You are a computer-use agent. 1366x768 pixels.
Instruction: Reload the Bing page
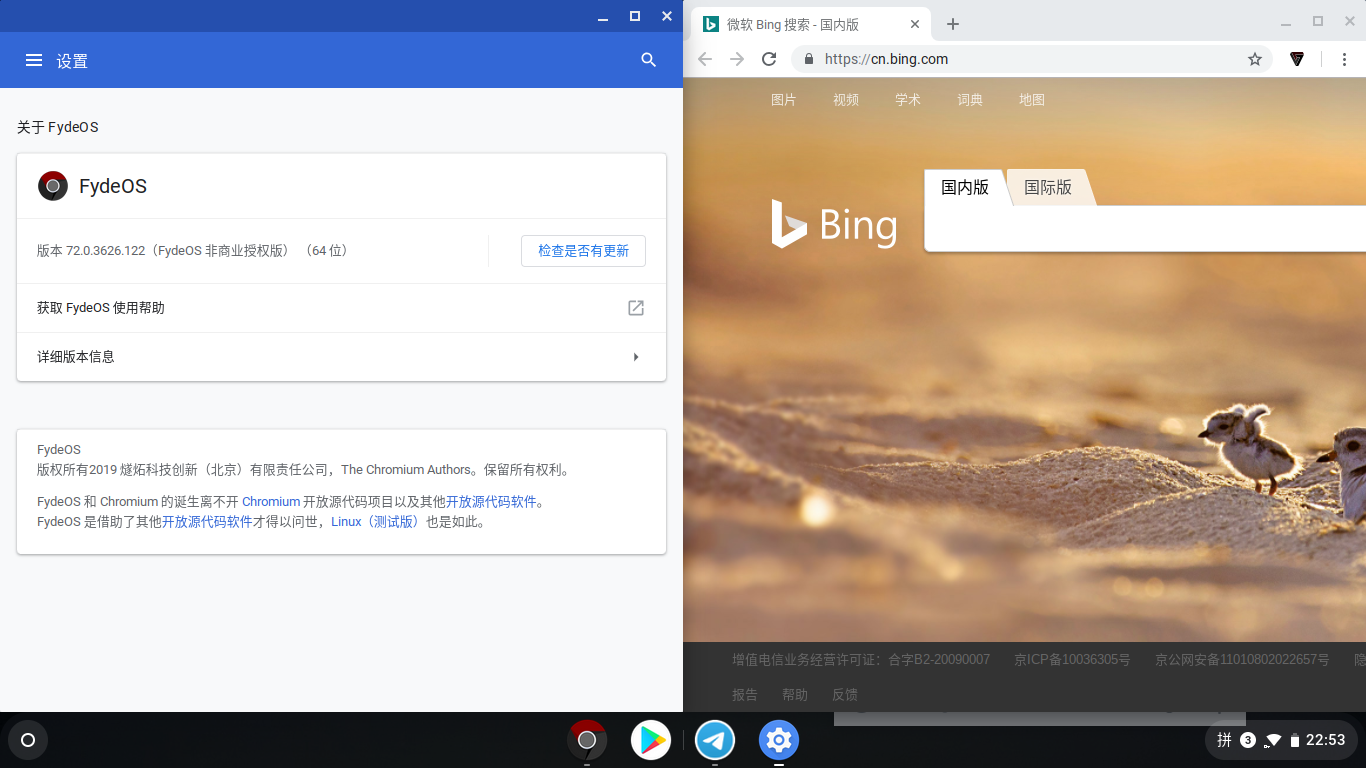[769, 59]
